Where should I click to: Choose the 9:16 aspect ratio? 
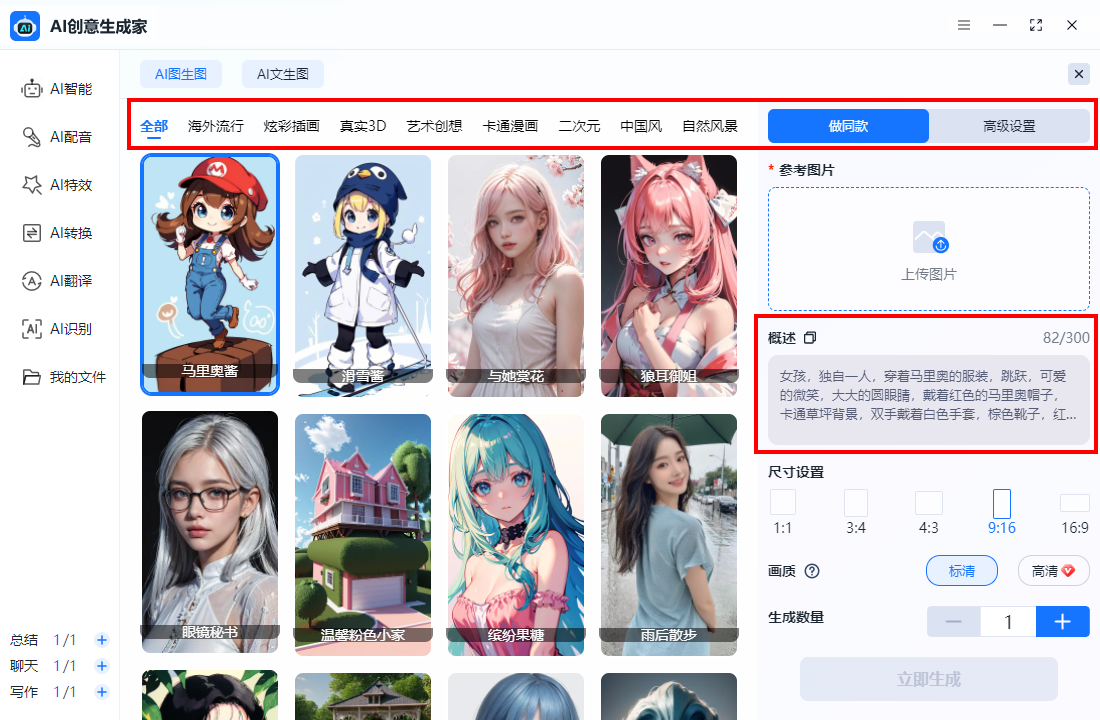pyautogui.click(x=1002, y=513)
